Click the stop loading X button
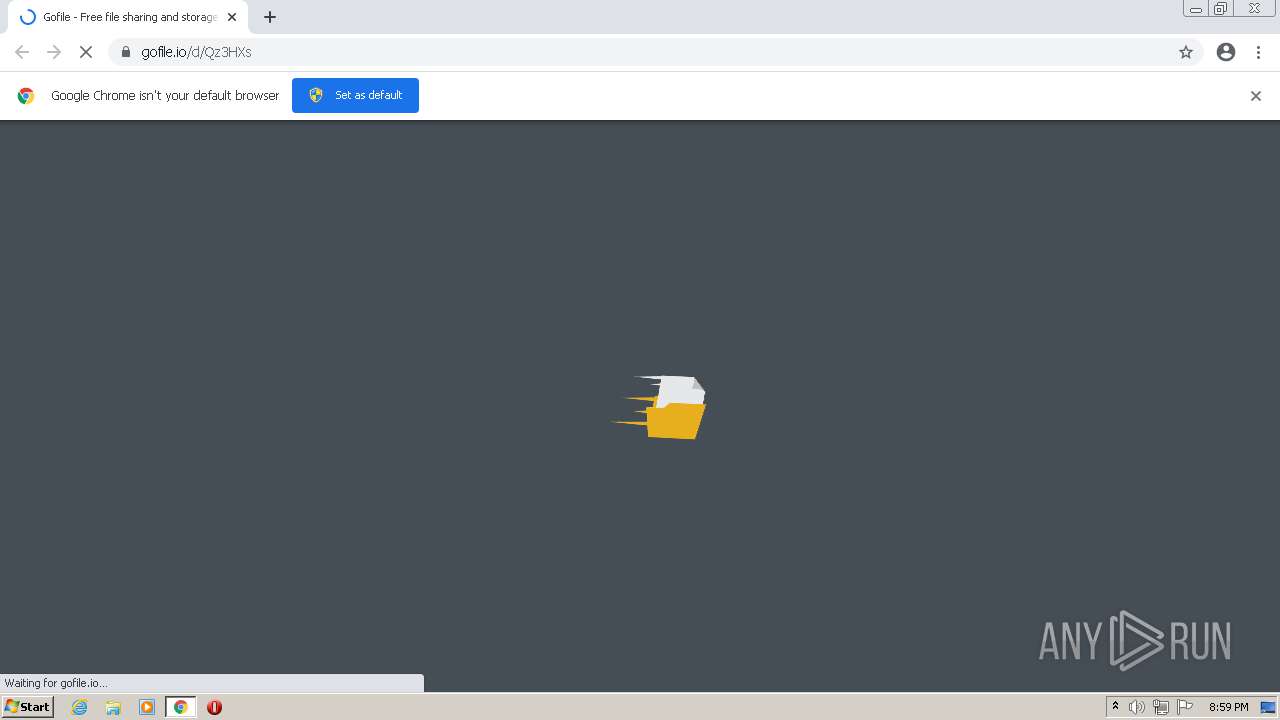1280x720 pixels. tap(86, 52)
